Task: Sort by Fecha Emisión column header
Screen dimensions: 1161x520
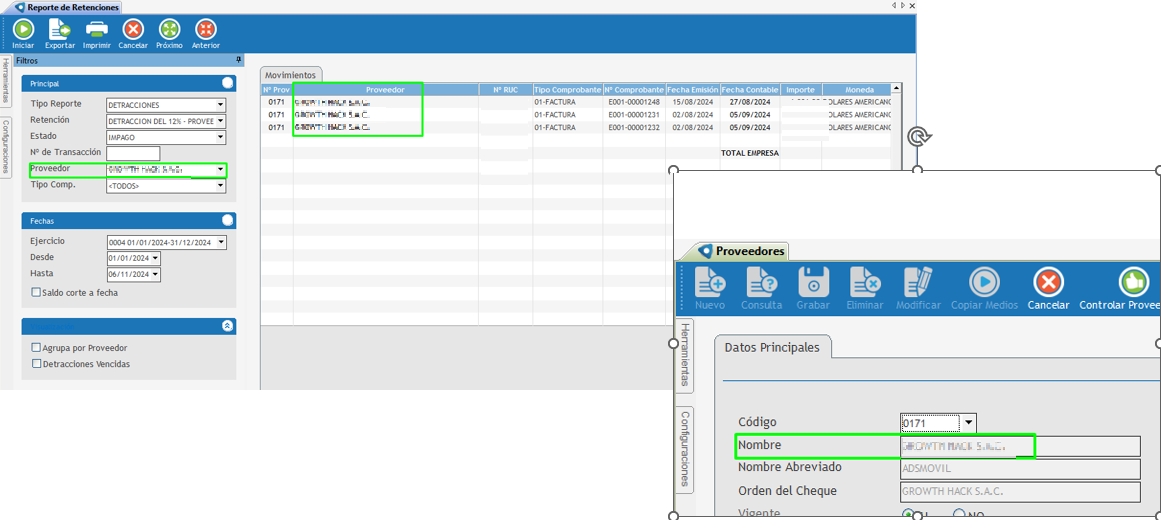Action: pyautogui.click(x=692, y=90)
